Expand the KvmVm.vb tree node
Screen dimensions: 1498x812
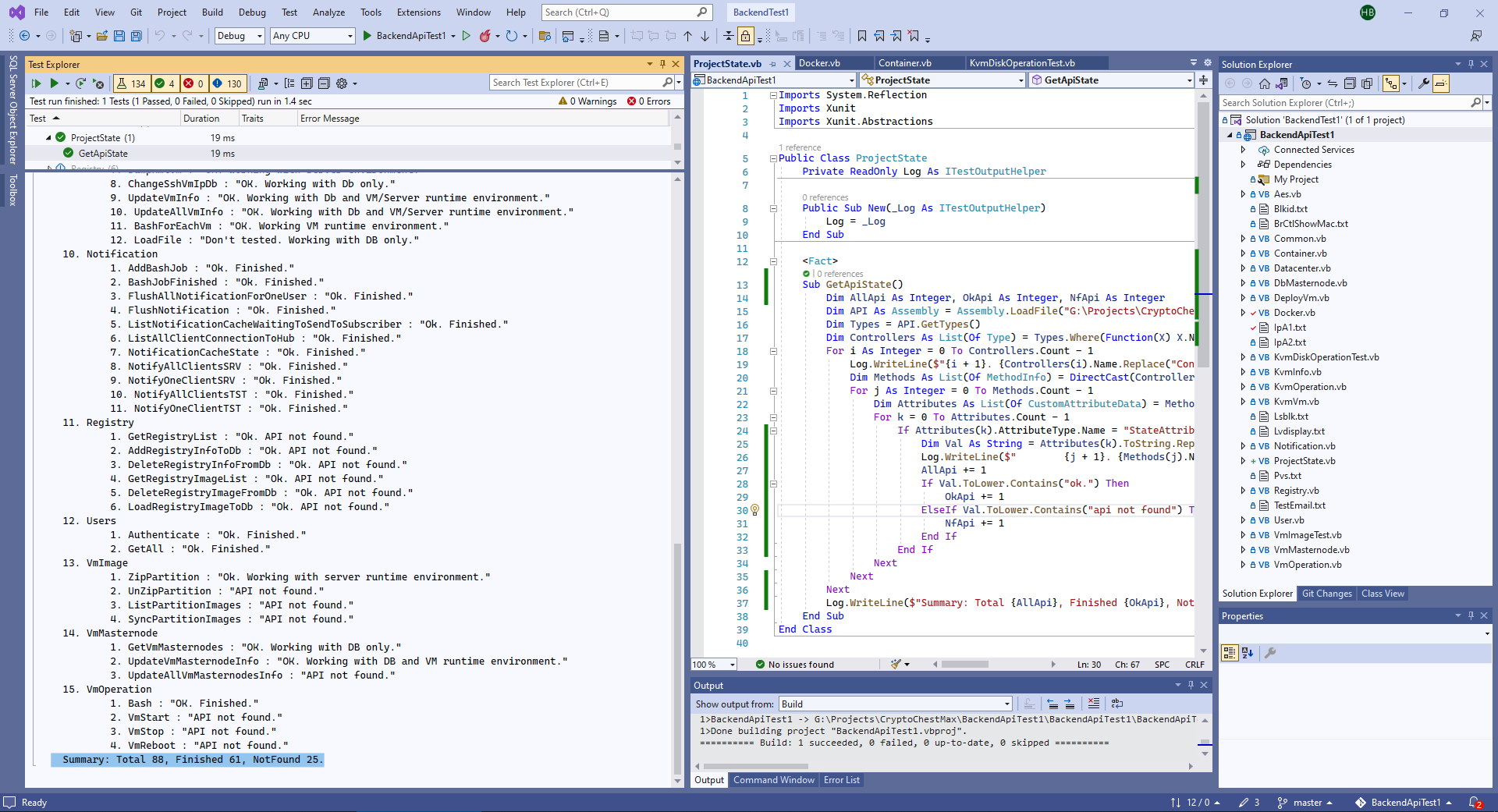tap(1243, 402)
